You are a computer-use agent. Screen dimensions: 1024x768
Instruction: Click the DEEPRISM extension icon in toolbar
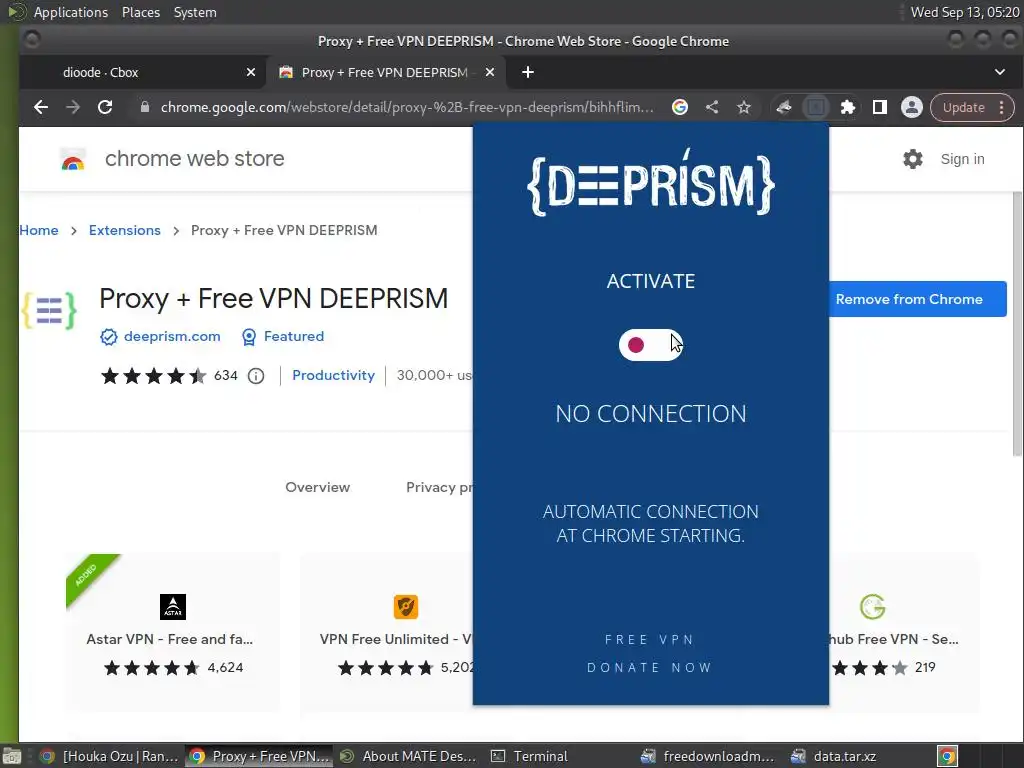click(x=816, y=107)
